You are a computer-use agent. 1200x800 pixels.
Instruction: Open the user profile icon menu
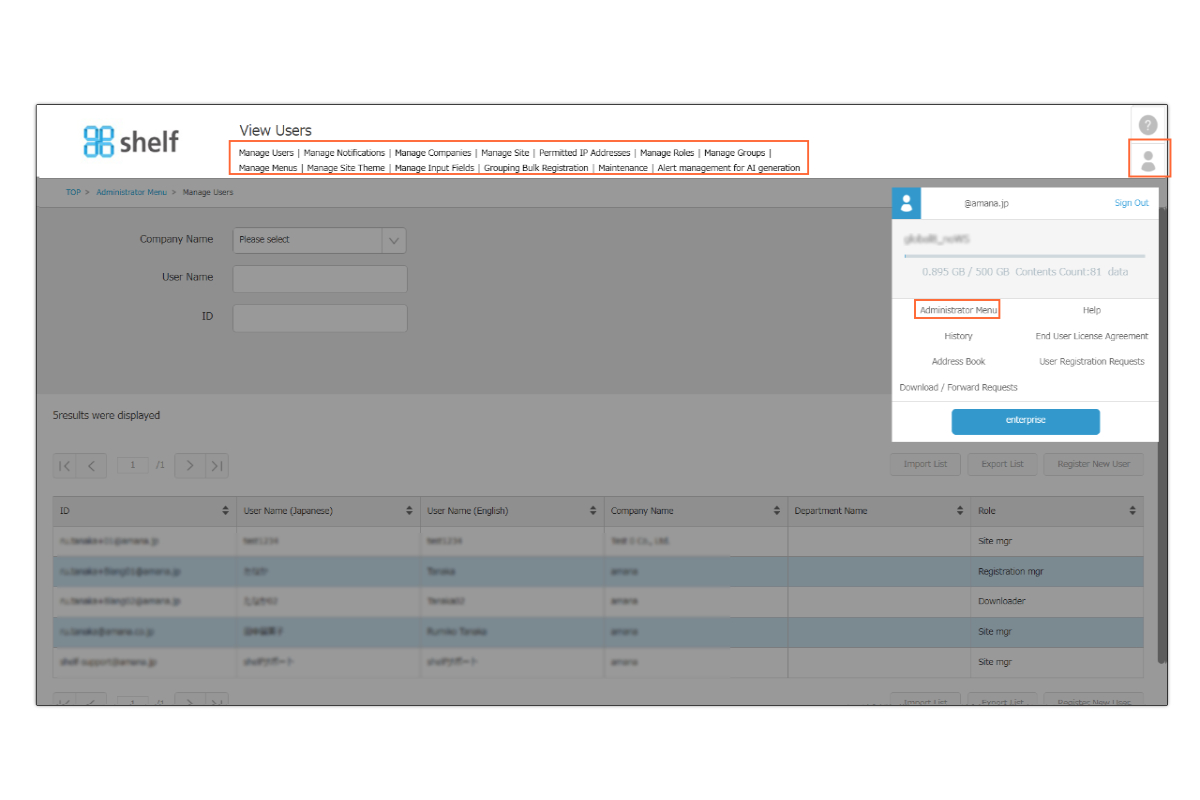[x=1148, y=160]
